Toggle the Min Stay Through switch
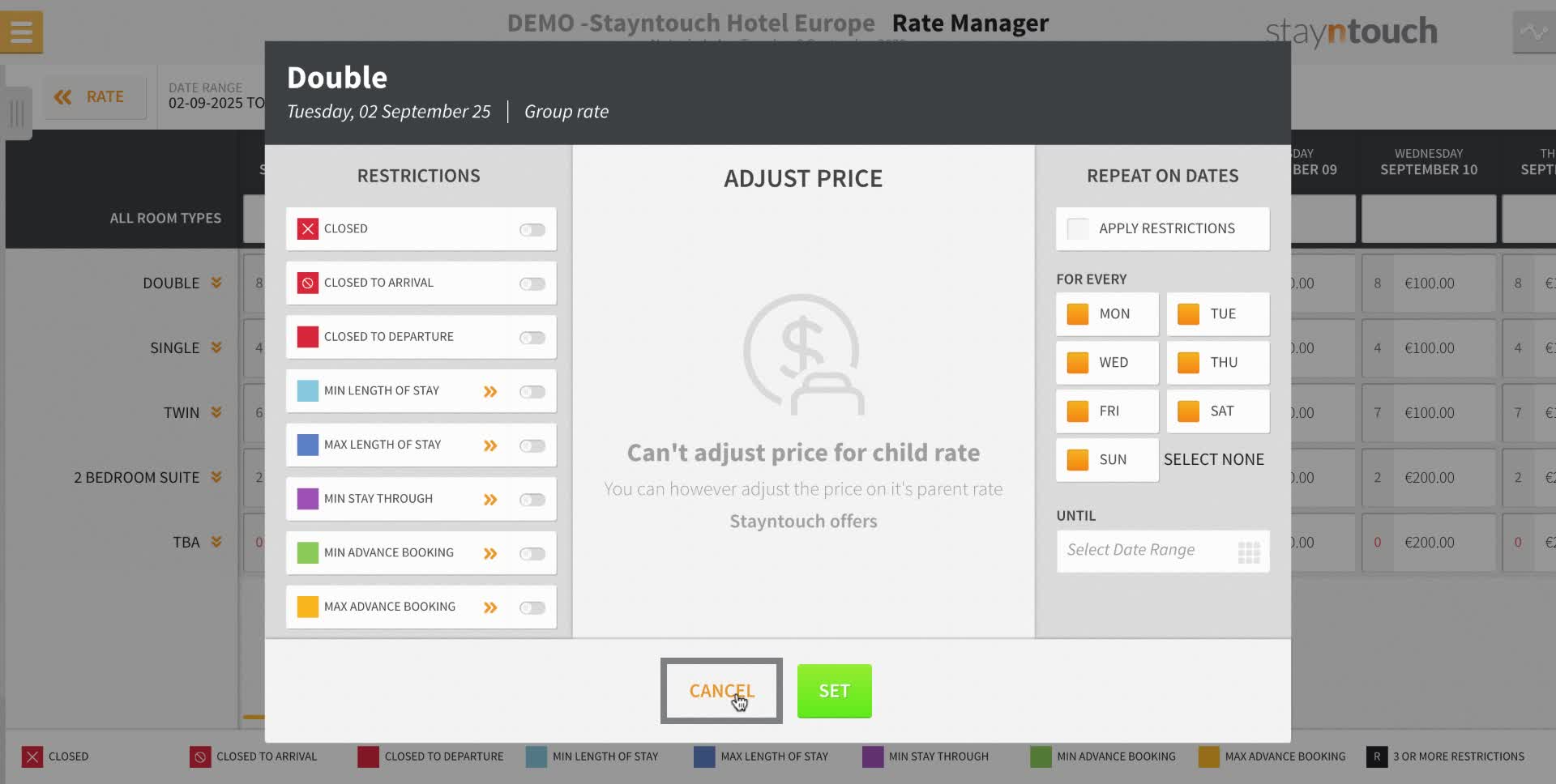The image size is (1556, 784). [532, 500]
